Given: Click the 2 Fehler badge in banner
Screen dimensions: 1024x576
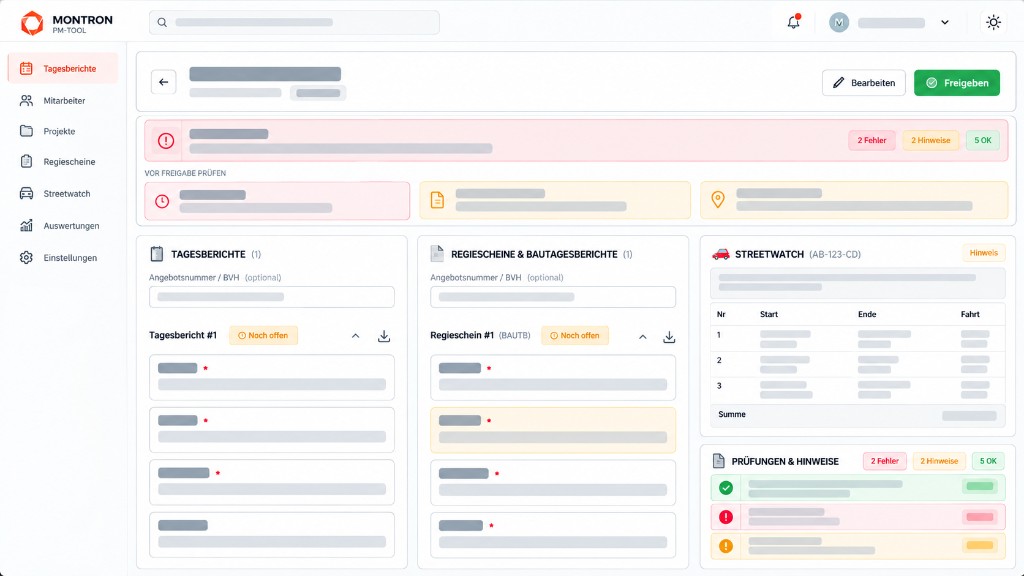Looking at the screenshot, I should [x=872, y=140].
